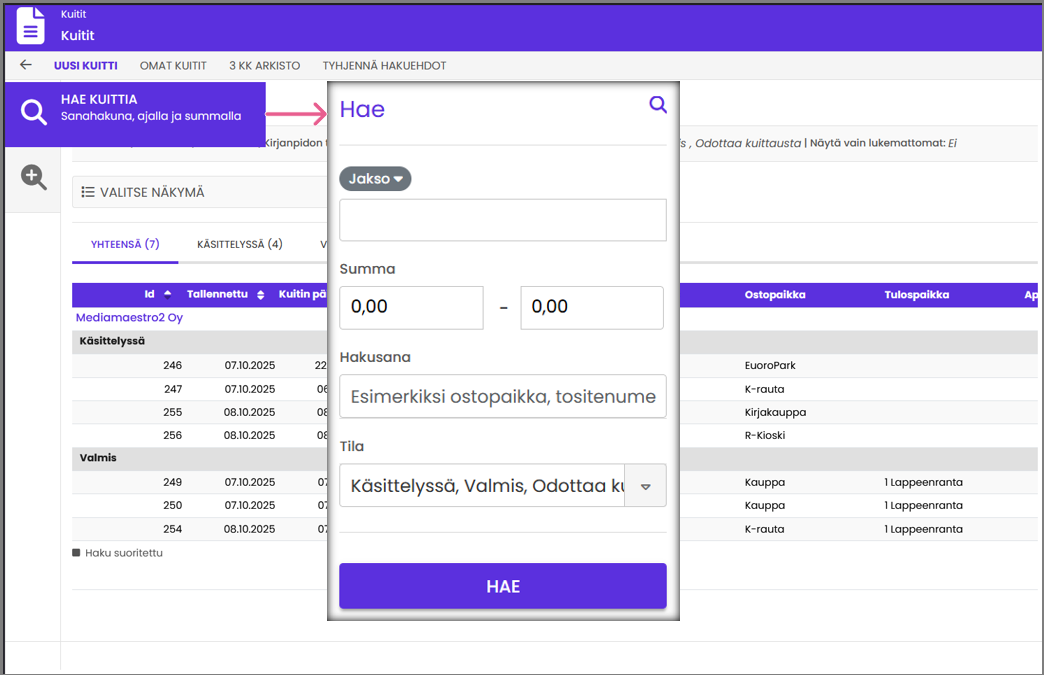
Task: Click the Hae kuittia search icon
Action: pyautogui.click(x=34, y=113)
